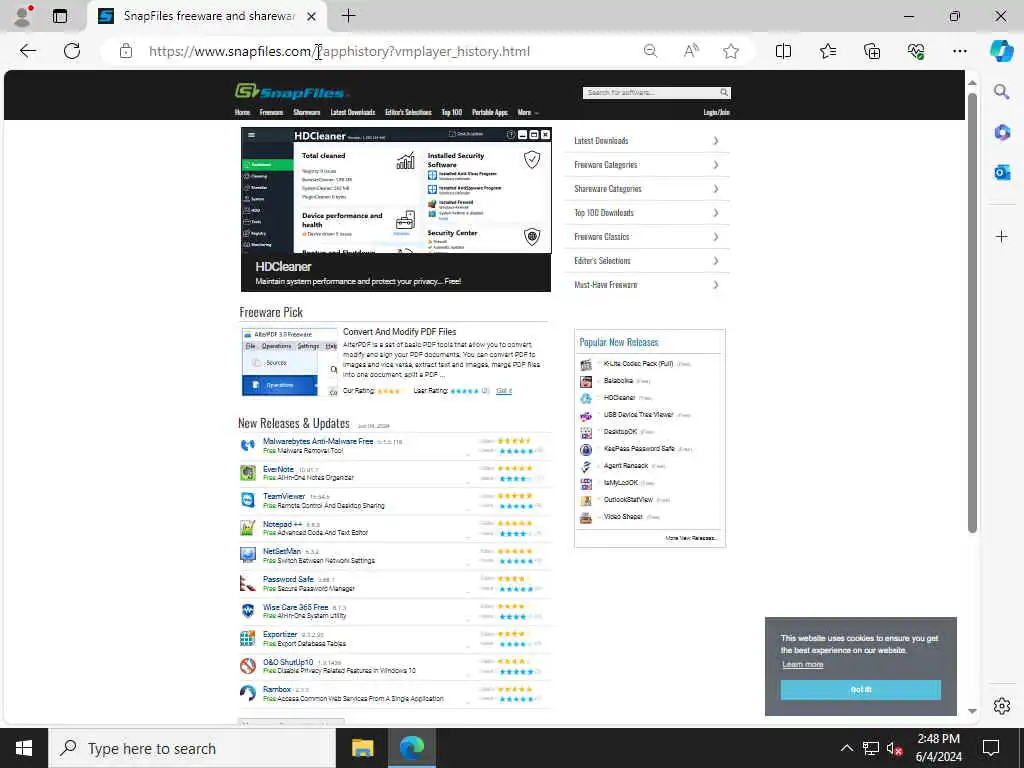The width and height of the screenshot is (1024, 768).
Task: Click the page vertical scrollbar thumb
Action: coord(972,313)
